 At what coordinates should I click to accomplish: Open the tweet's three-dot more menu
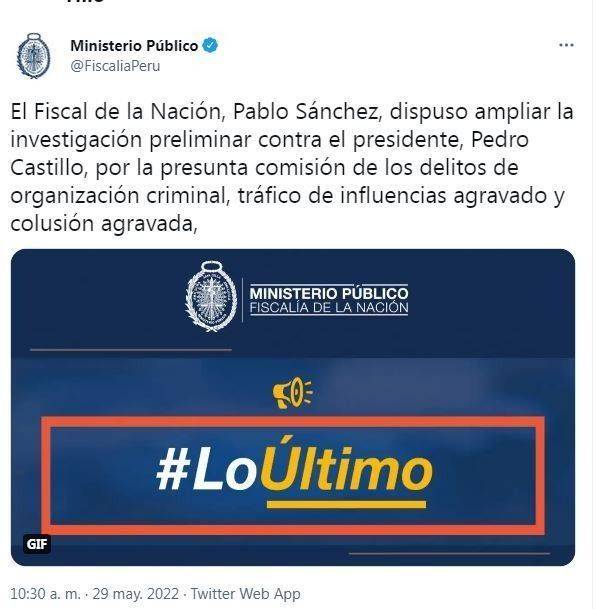point(566,45)
